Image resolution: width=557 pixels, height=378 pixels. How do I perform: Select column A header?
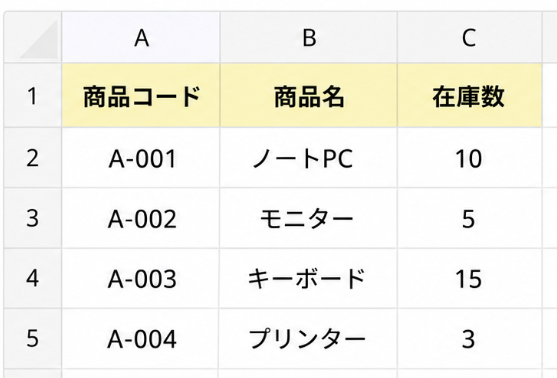coord(141,38)
